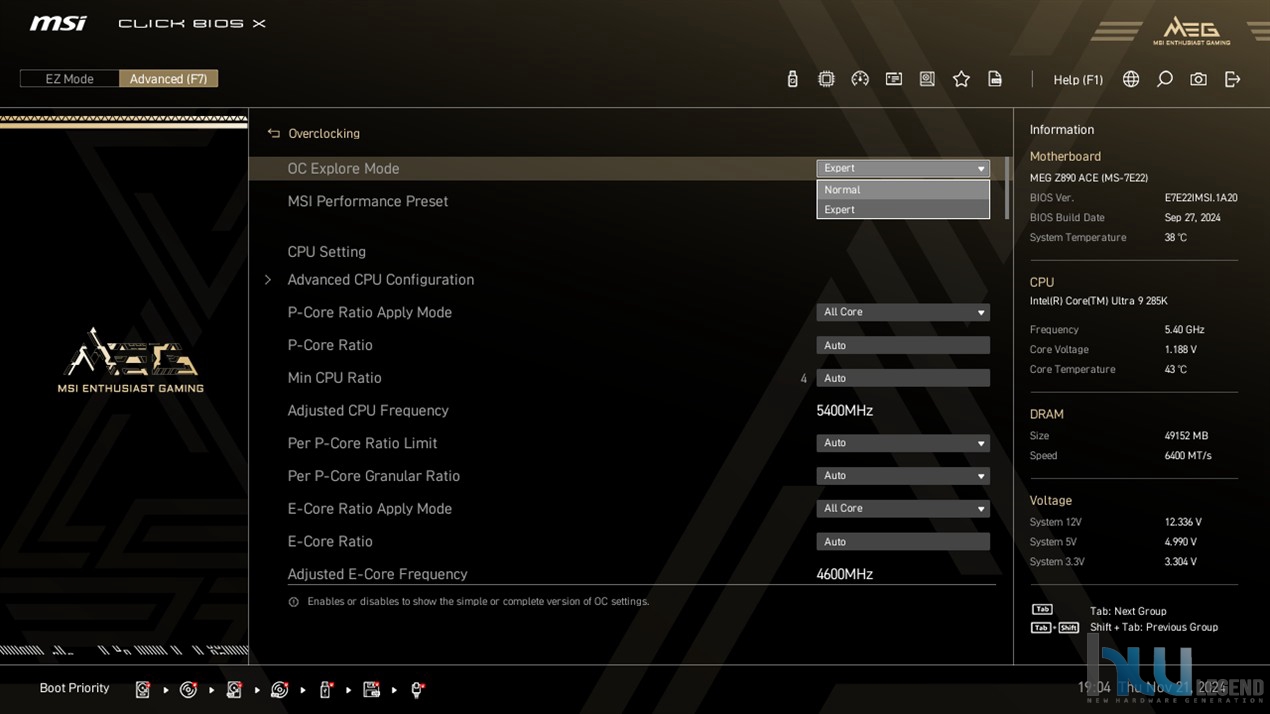The image size is (1270, 714).
Task: Select the last plug-shaped device in Boot Priority
Action: coord(417,689)
